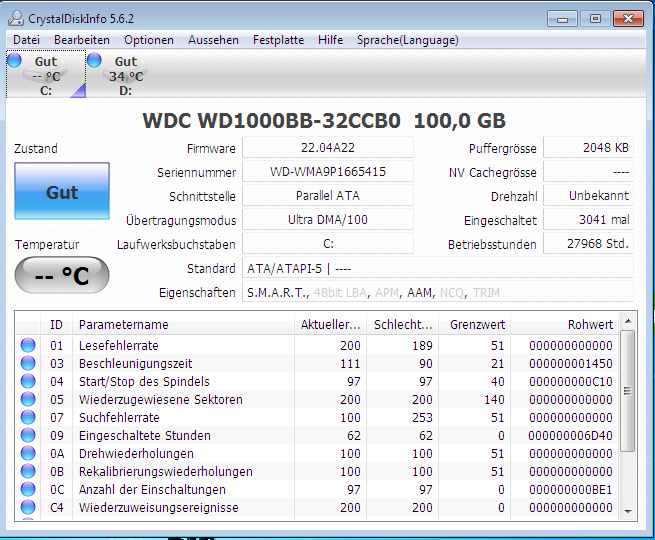The image size is (655, 540).
Task: Minimize the CrystalDiskInfo window
Action: tap(562, 18)
